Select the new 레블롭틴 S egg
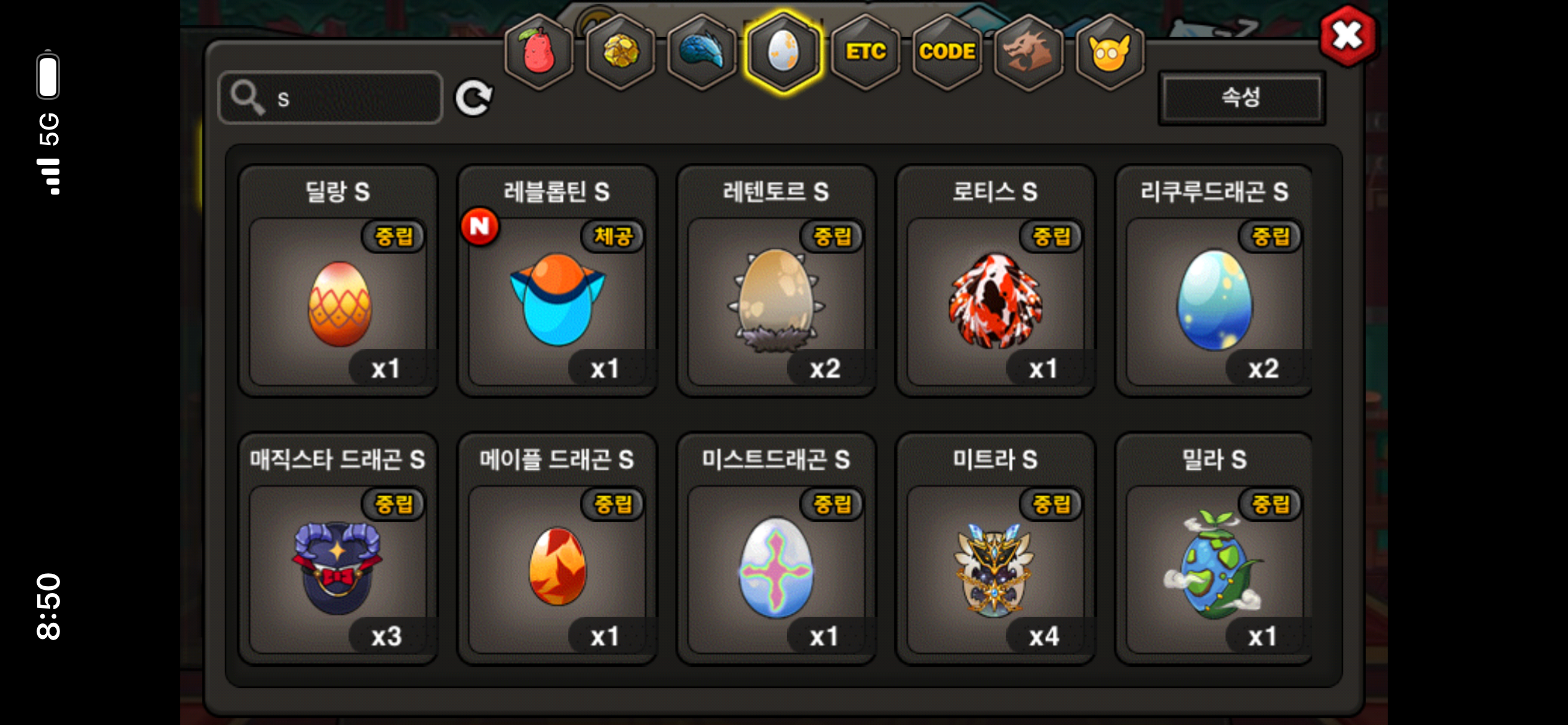The width and height of the screenshot is (1568, 725). [557, 281]
